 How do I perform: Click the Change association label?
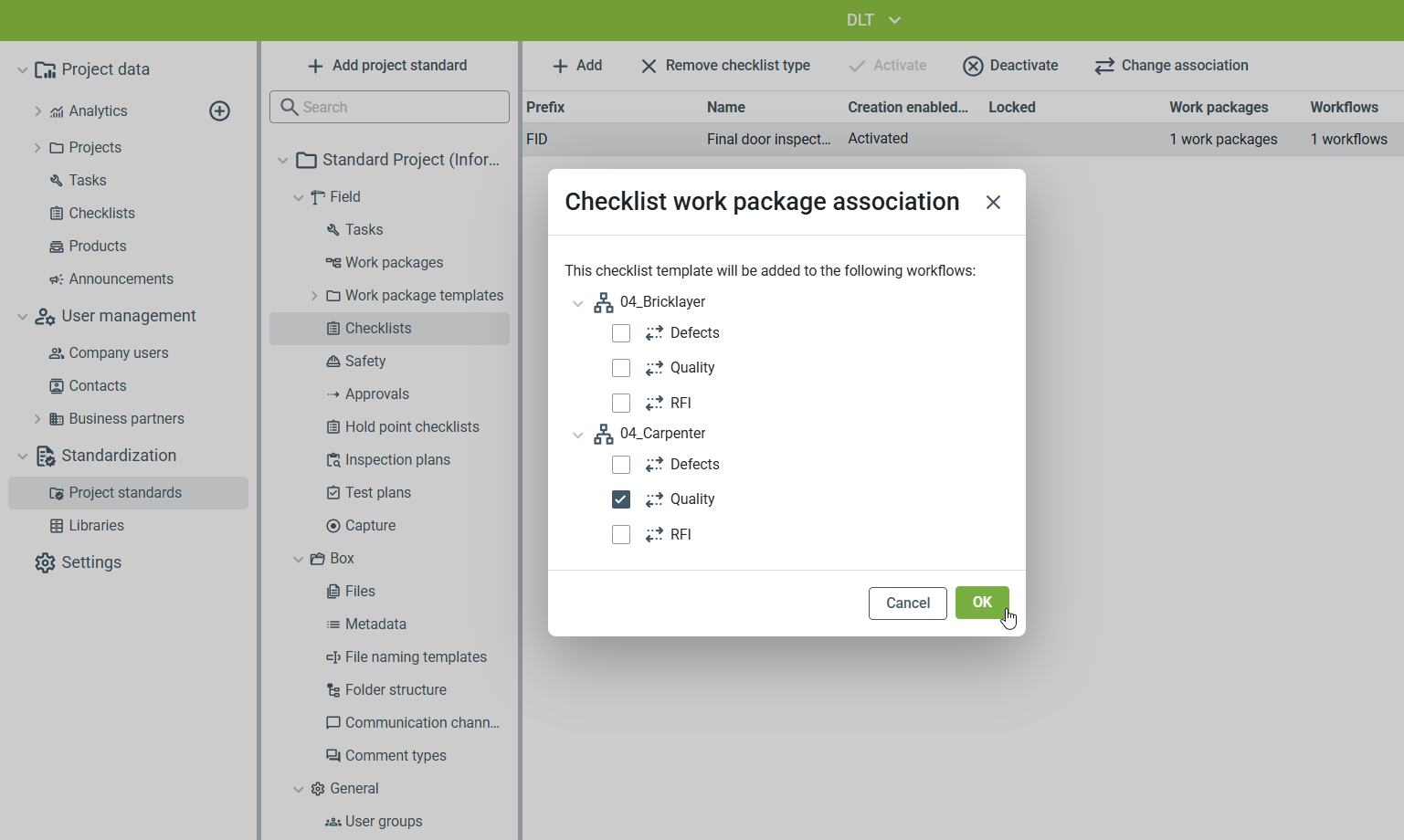tap(1185, 66)
